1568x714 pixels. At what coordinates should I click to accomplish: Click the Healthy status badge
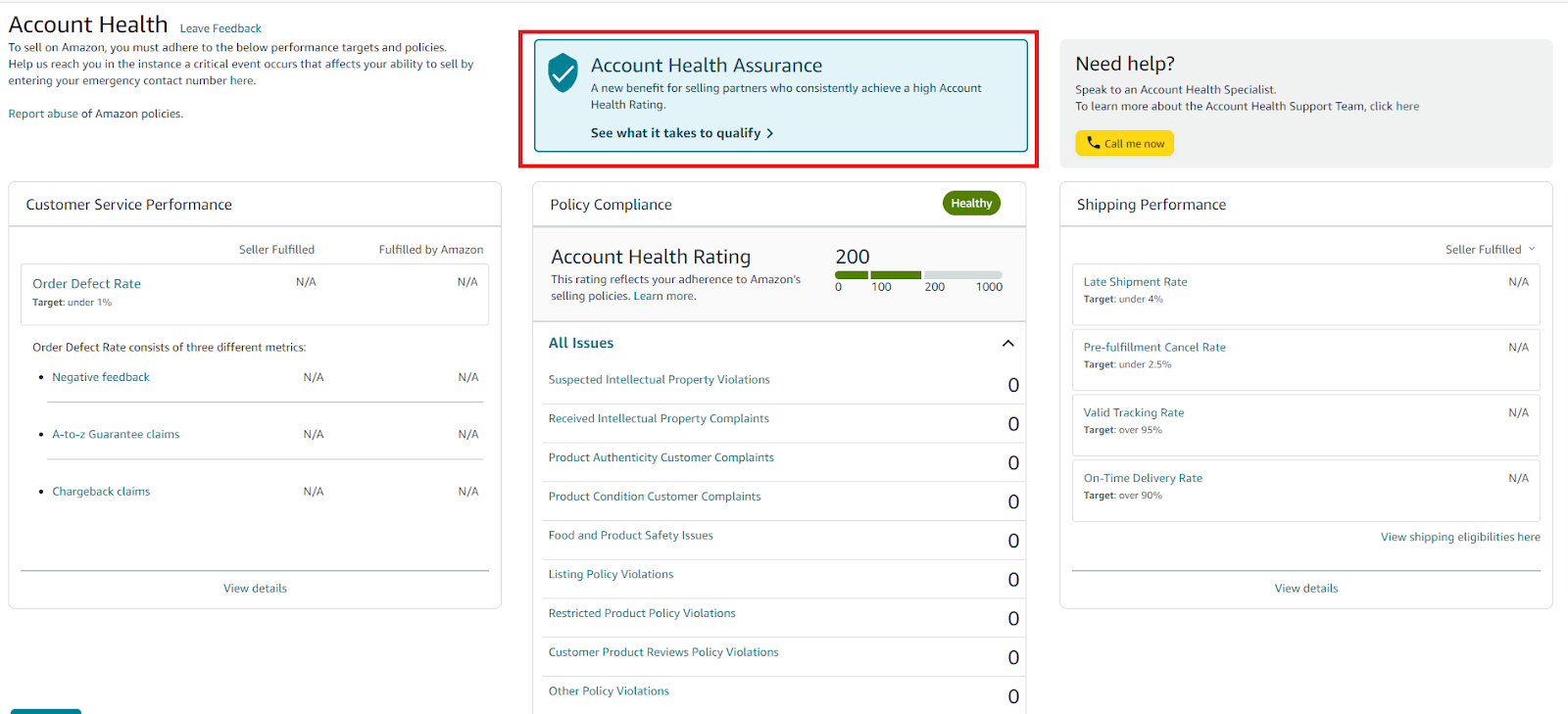pos(971,204)
